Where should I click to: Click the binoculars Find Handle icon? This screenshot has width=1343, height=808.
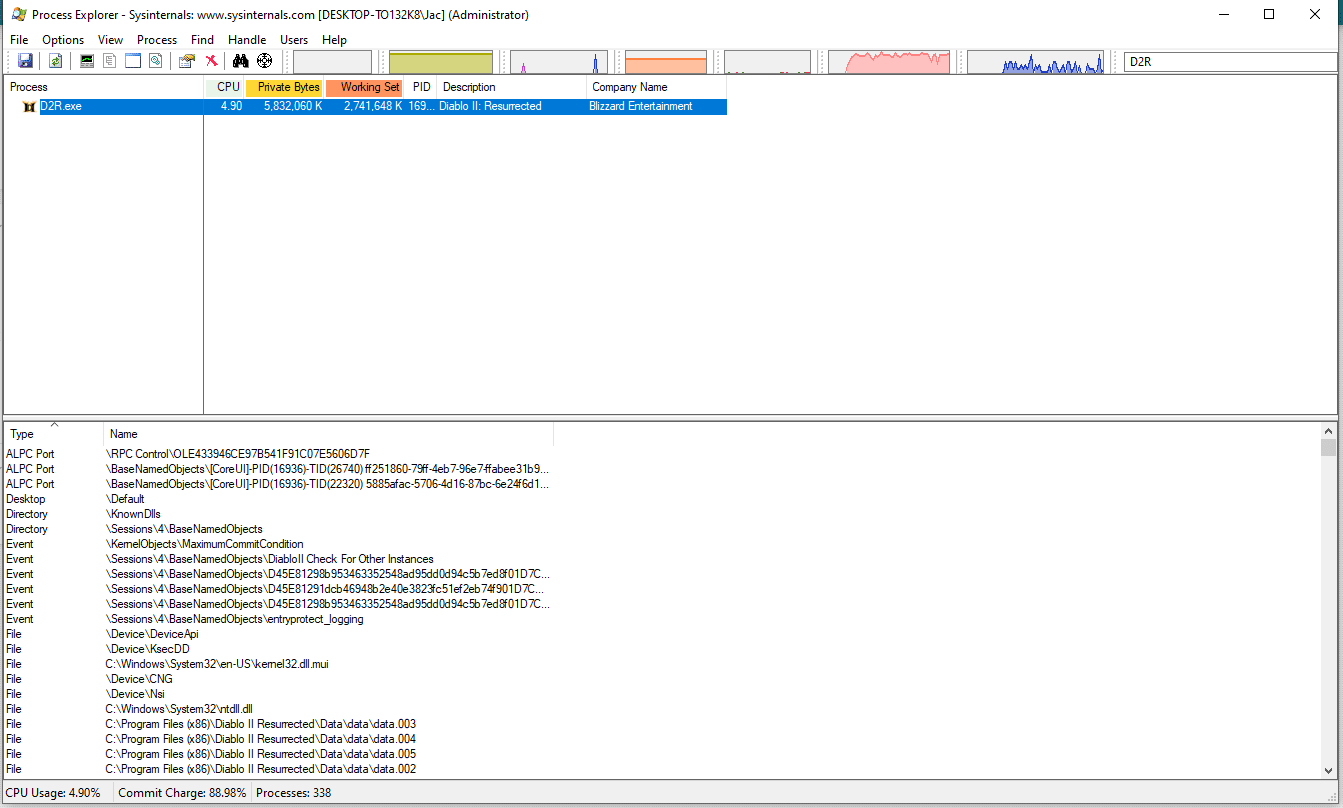click(240, 61)
